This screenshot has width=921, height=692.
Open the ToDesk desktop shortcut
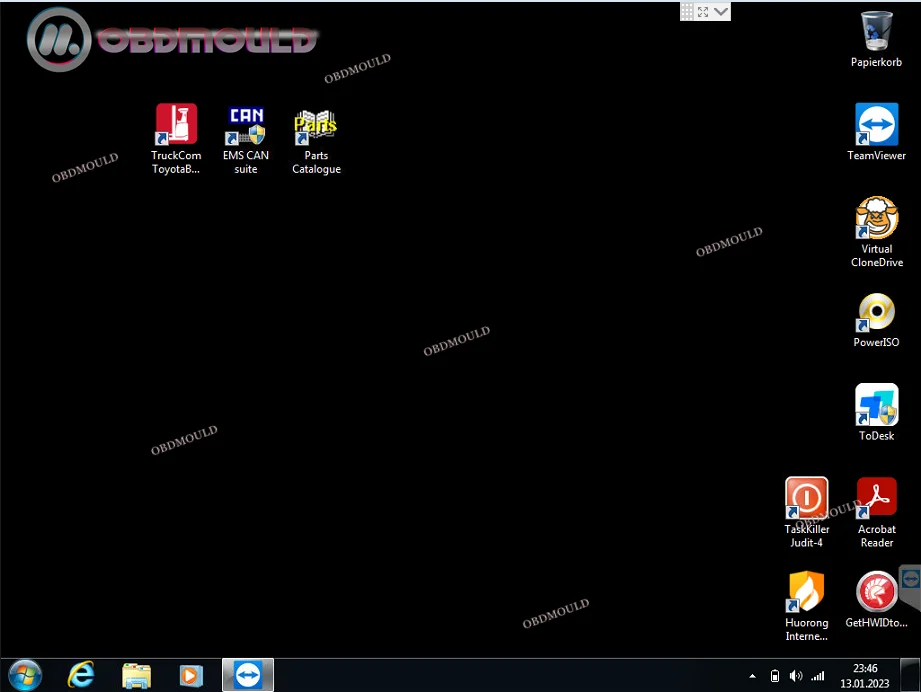(x=876, y=406)
